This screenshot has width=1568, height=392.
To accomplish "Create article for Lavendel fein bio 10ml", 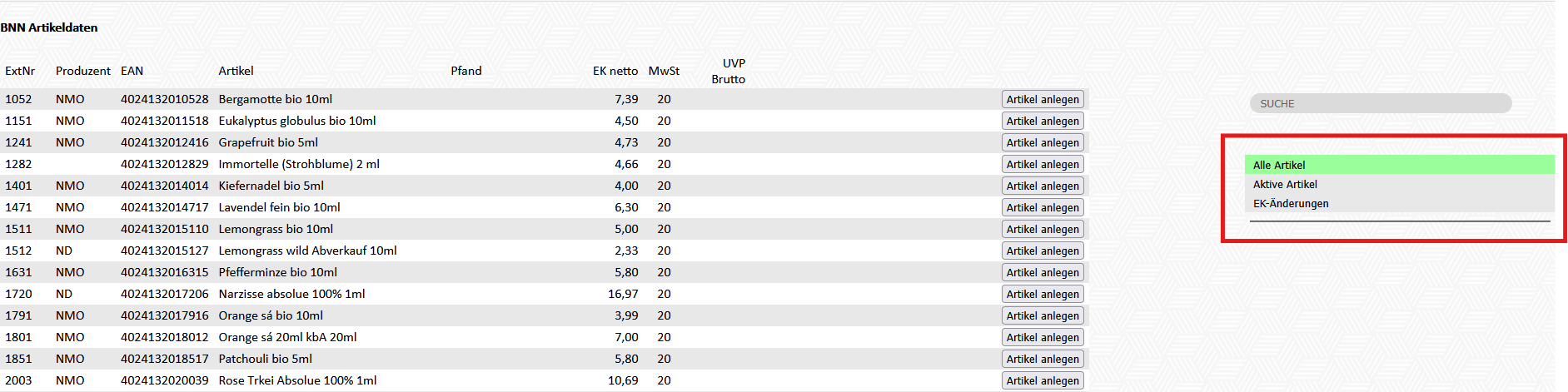I will (x=1042, y=207).
